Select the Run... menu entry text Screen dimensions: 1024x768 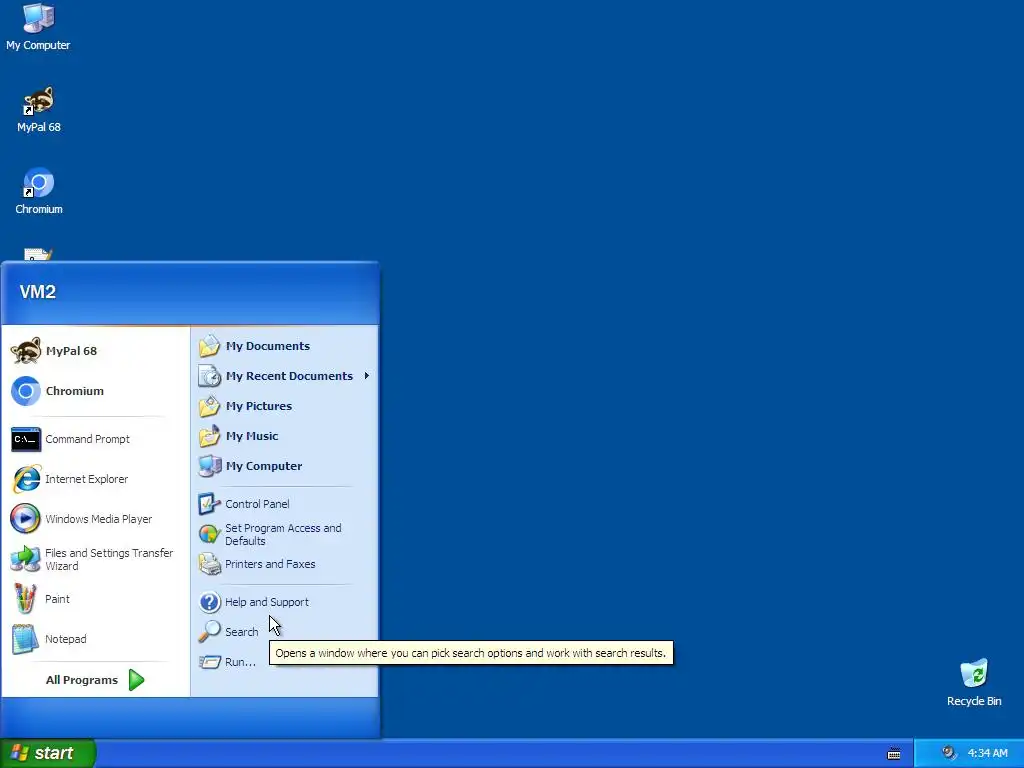tap(240, 662)
